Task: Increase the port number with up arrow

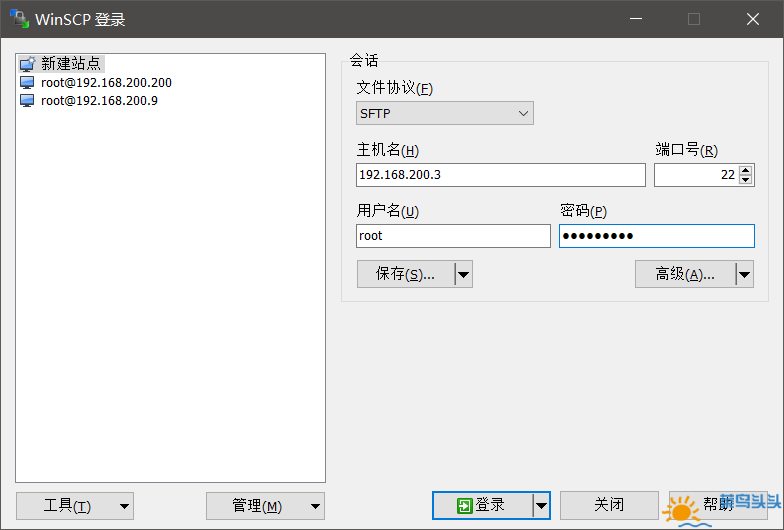Action: point(745,170)
